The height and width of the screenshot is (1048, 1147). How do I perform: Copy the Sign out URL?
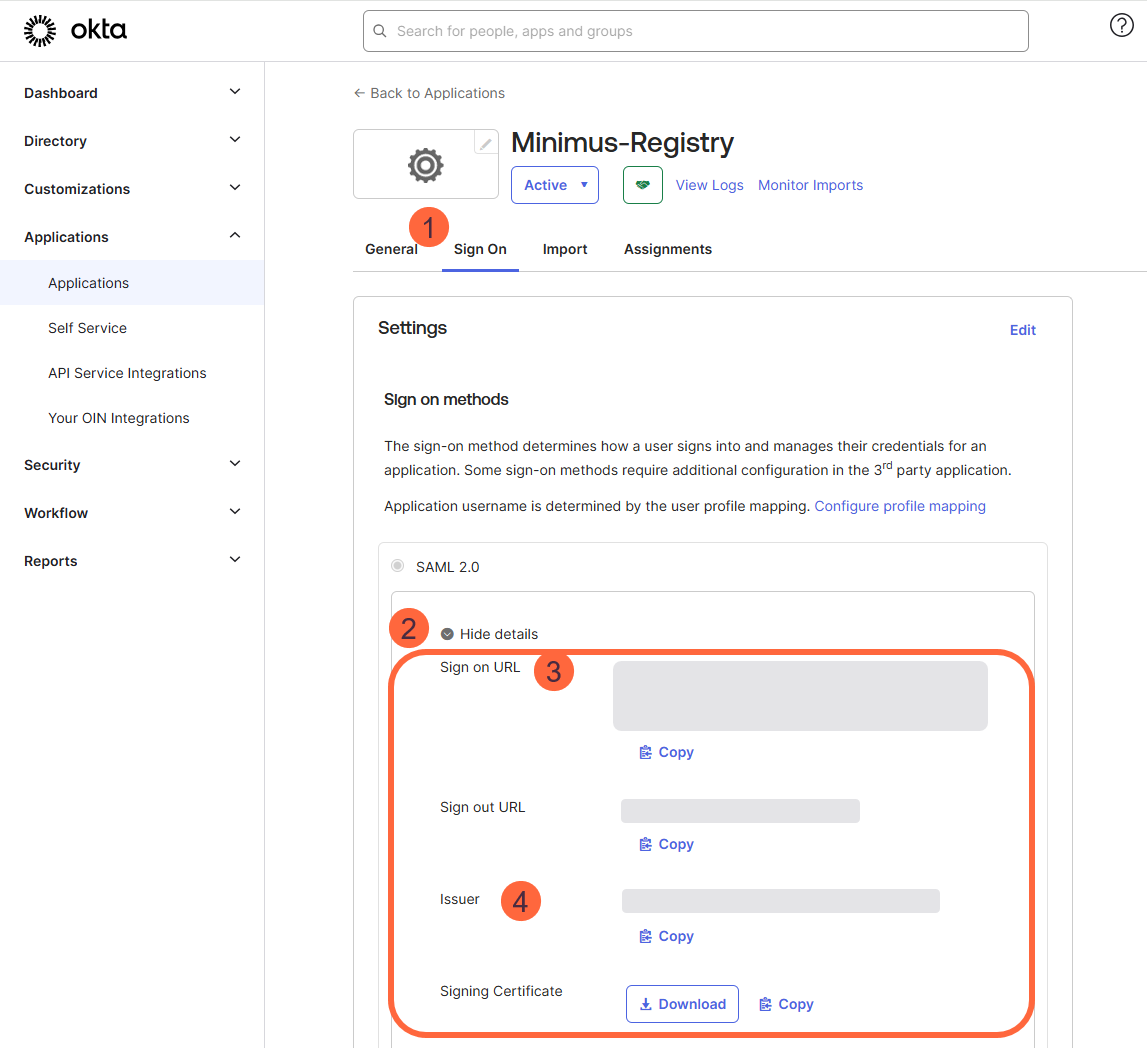point(666,844)
